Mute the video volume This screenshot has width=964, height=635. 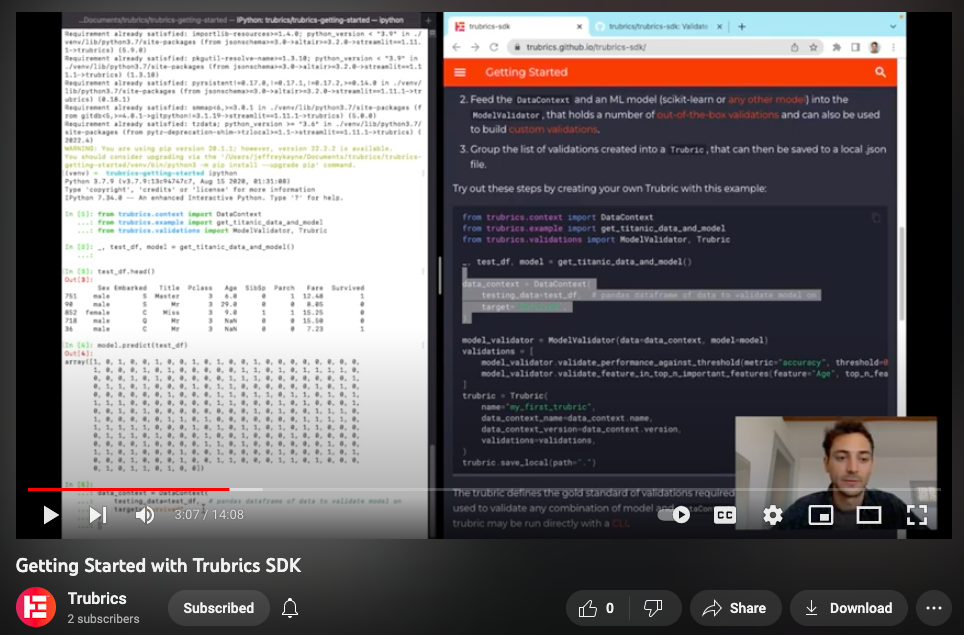tap(145, 515)
